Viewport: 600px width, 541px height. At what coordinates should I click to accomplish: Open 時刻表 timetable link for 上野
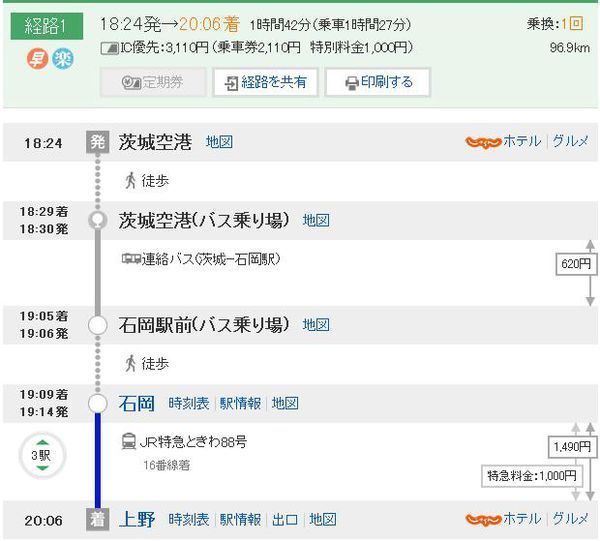pos(189,520)
